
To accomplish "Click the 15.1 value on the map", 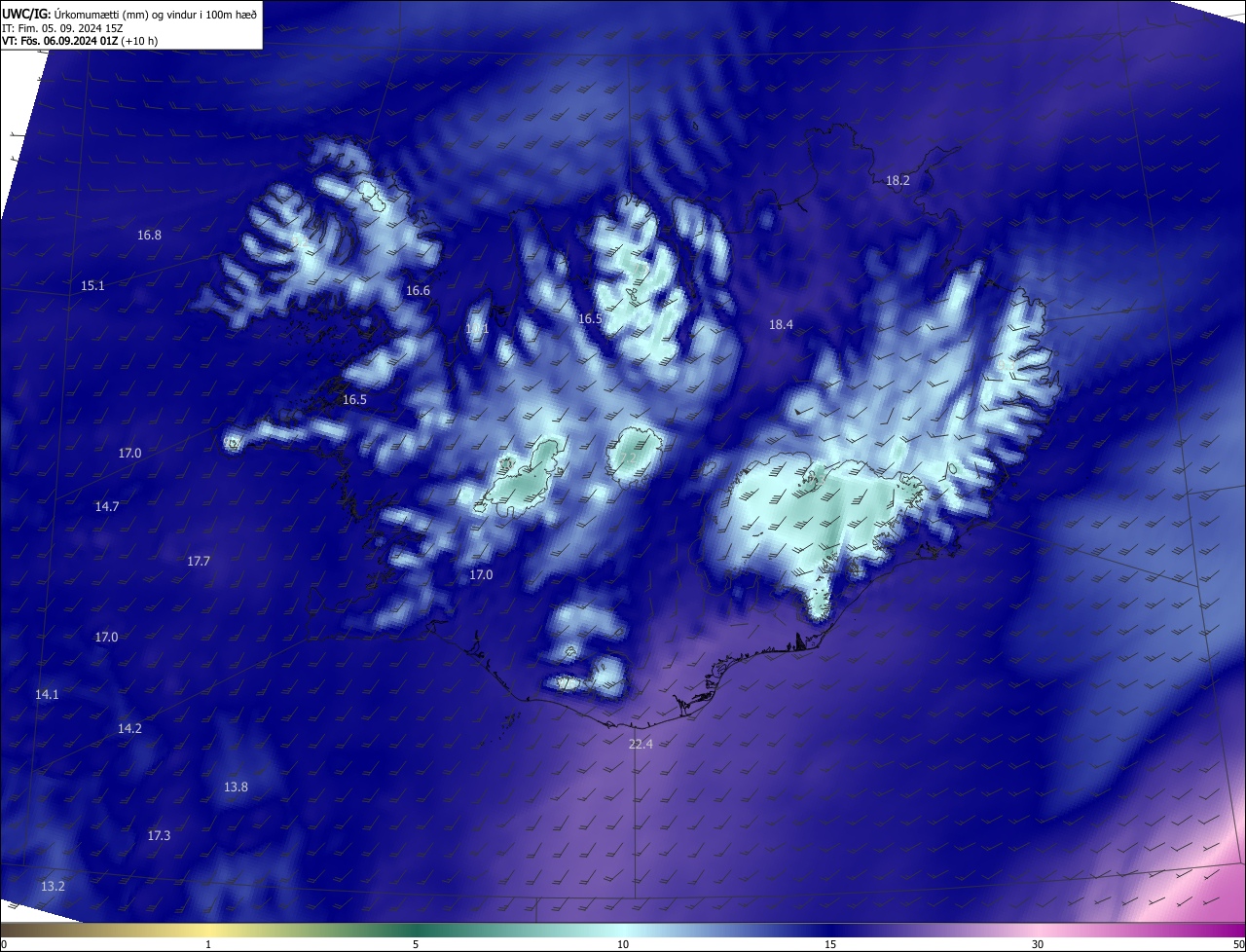I will click(x=92, y=286).
